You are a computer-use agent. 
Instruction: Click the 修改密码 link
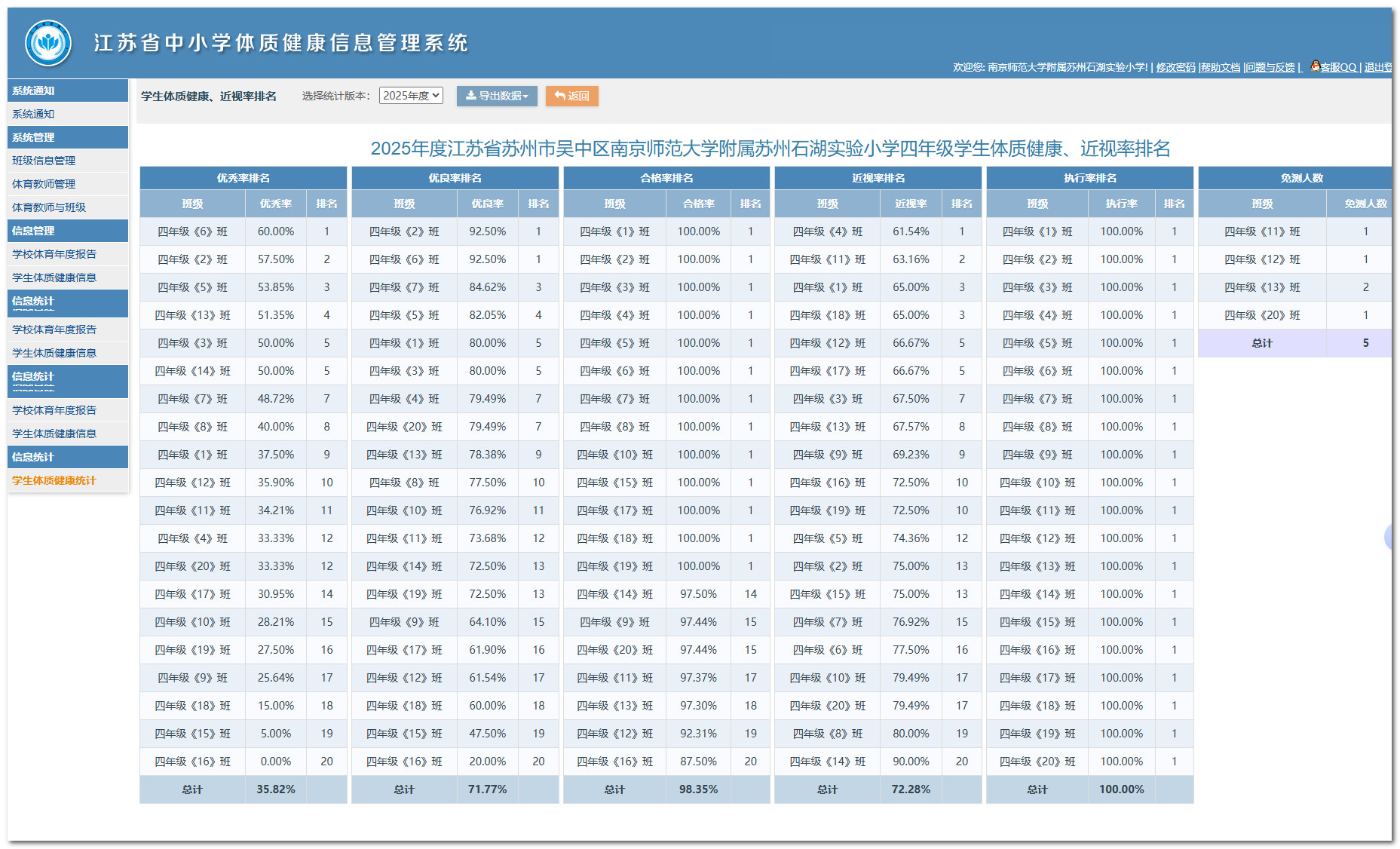1175,68
